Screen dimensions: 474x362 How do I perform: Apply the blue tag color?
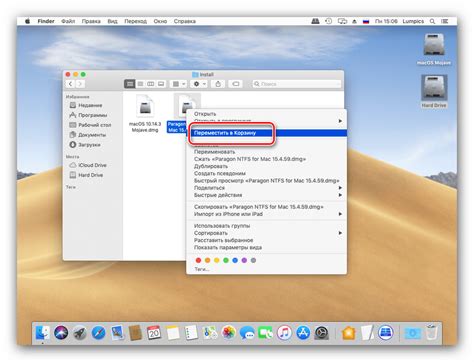[x=235, y=260]
